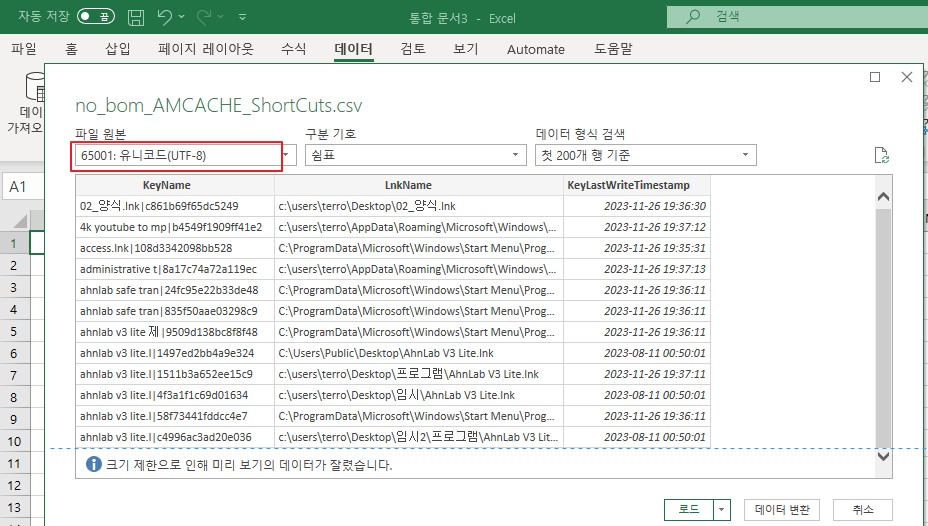
Task: Click the refresh preview document icon
Action: 881,156
